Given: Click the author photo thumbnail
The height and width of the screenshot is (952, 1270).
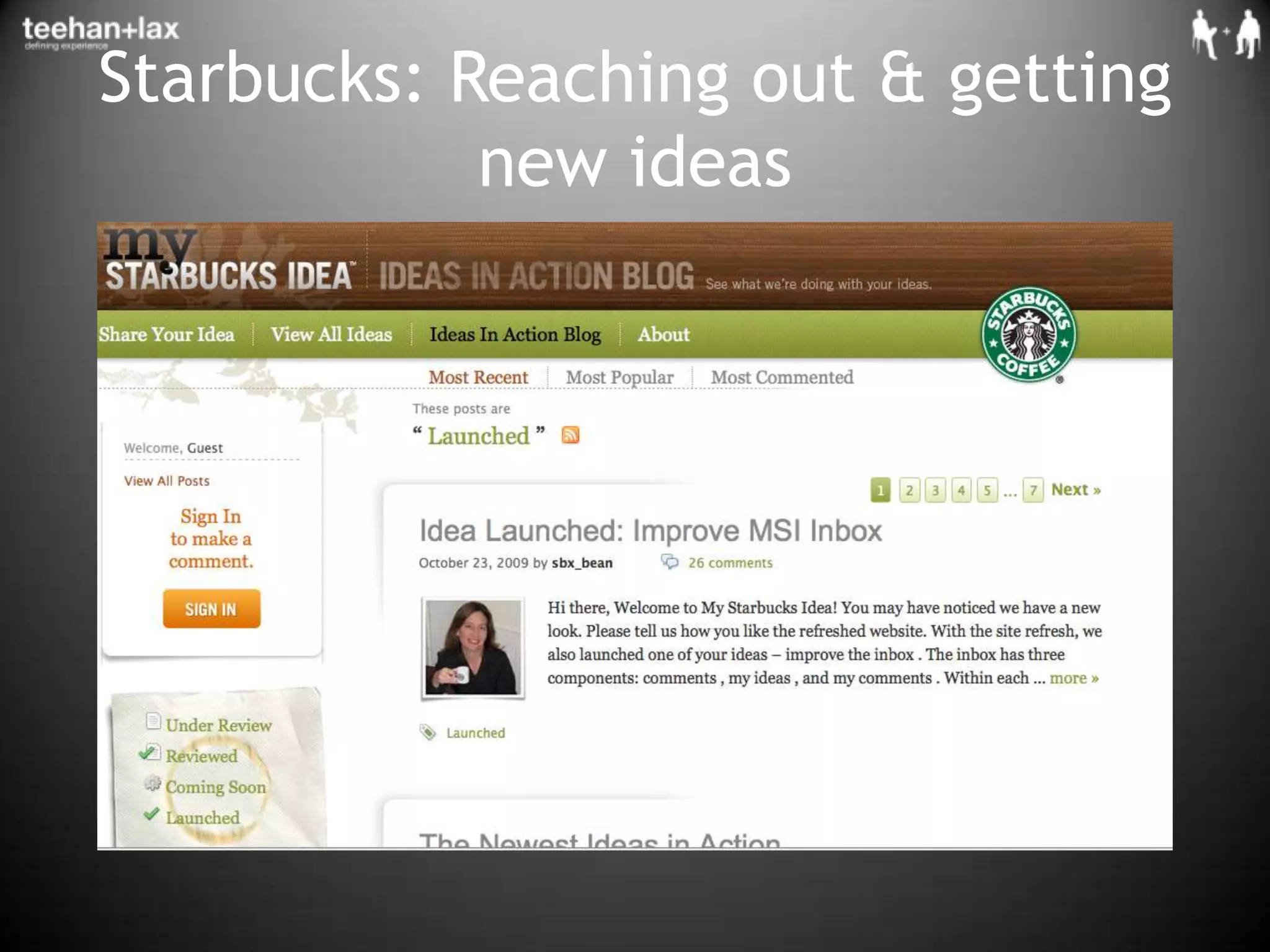Looking at the screenshot, I should [473, 647].
